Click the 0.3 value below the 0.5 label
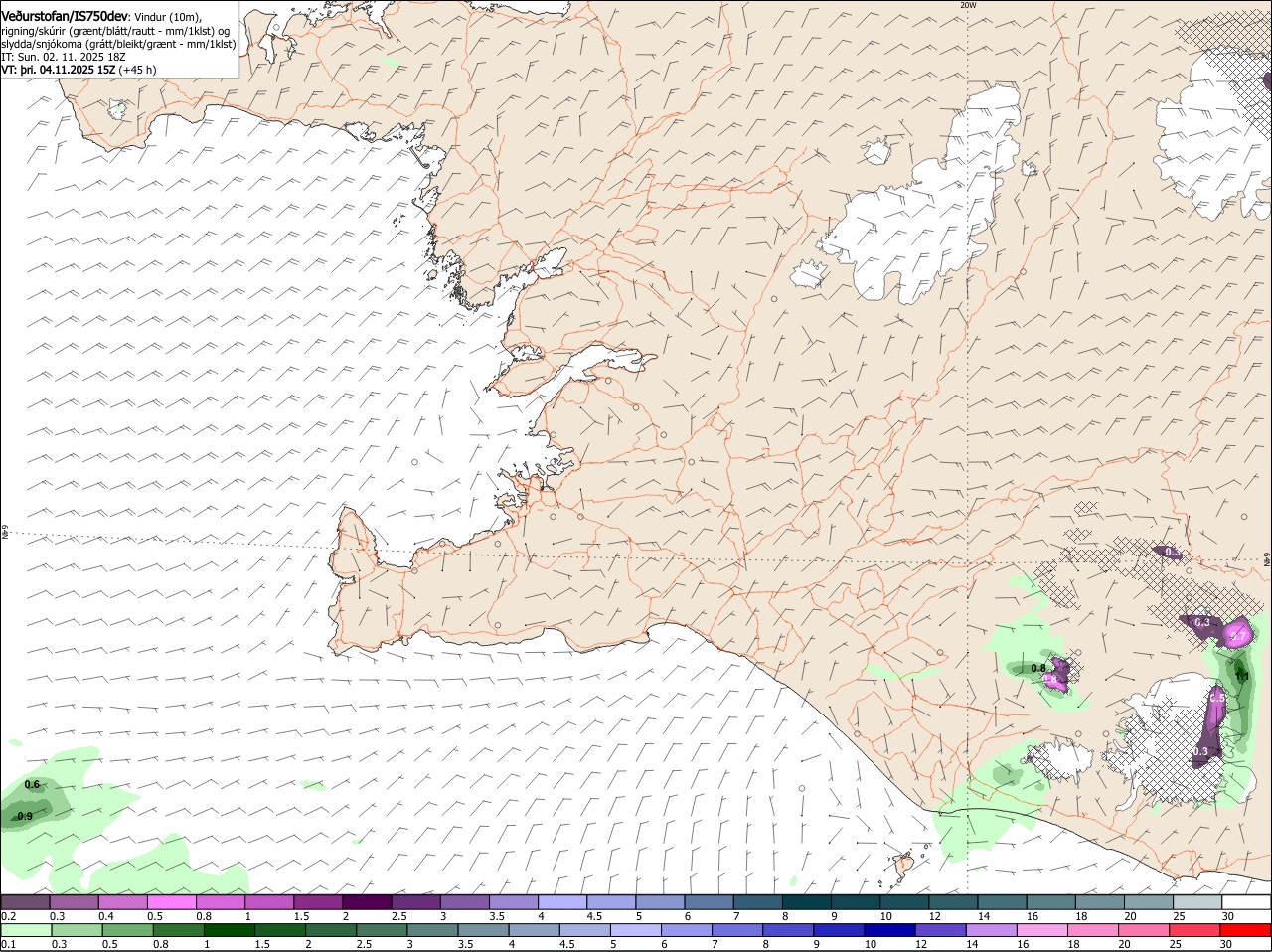This screenshot has width=1272, height=952. (1200, 751)
